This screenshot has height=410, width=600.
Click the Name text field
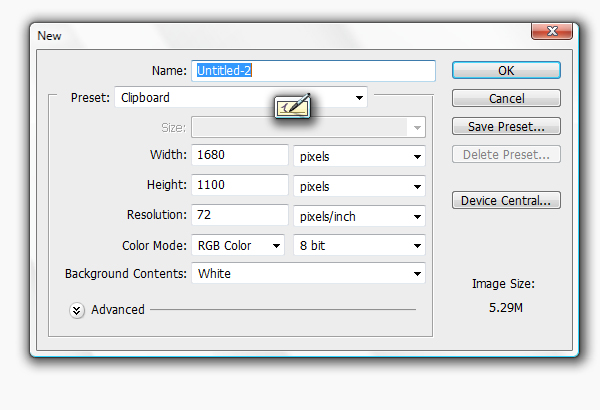point(313,71)
